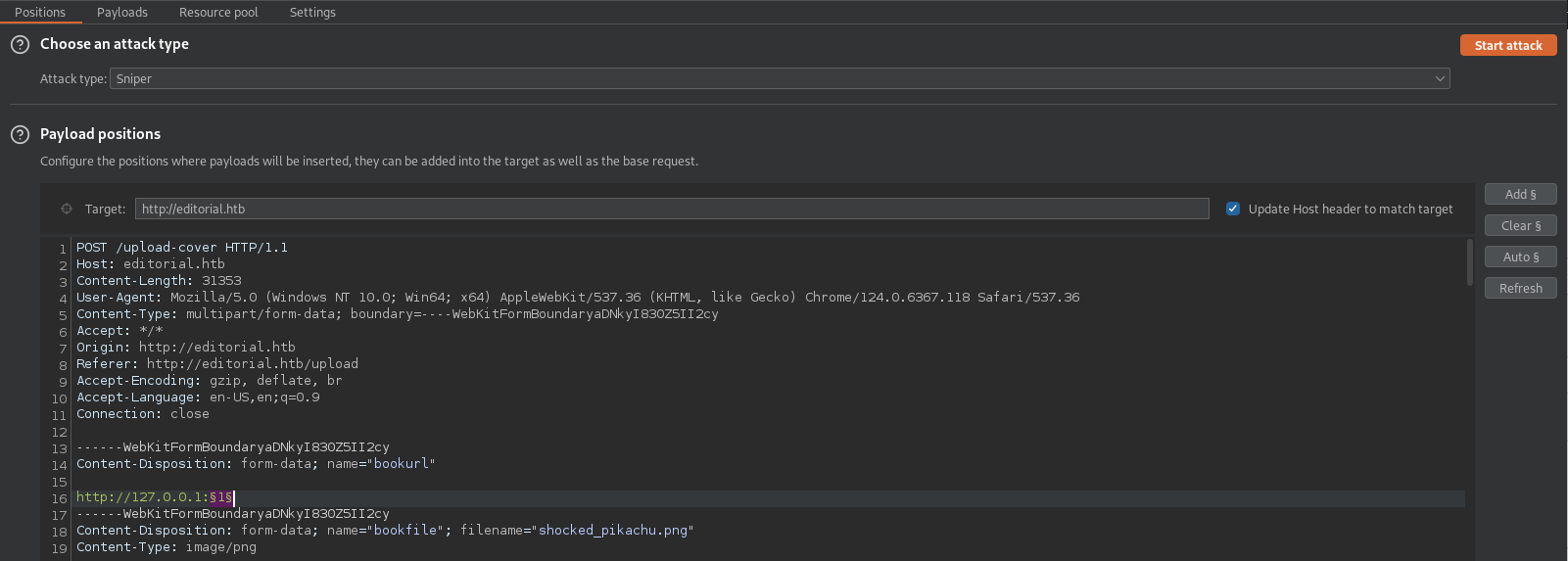
Task: Click the Content-Length header line
Action: [159, 281]
